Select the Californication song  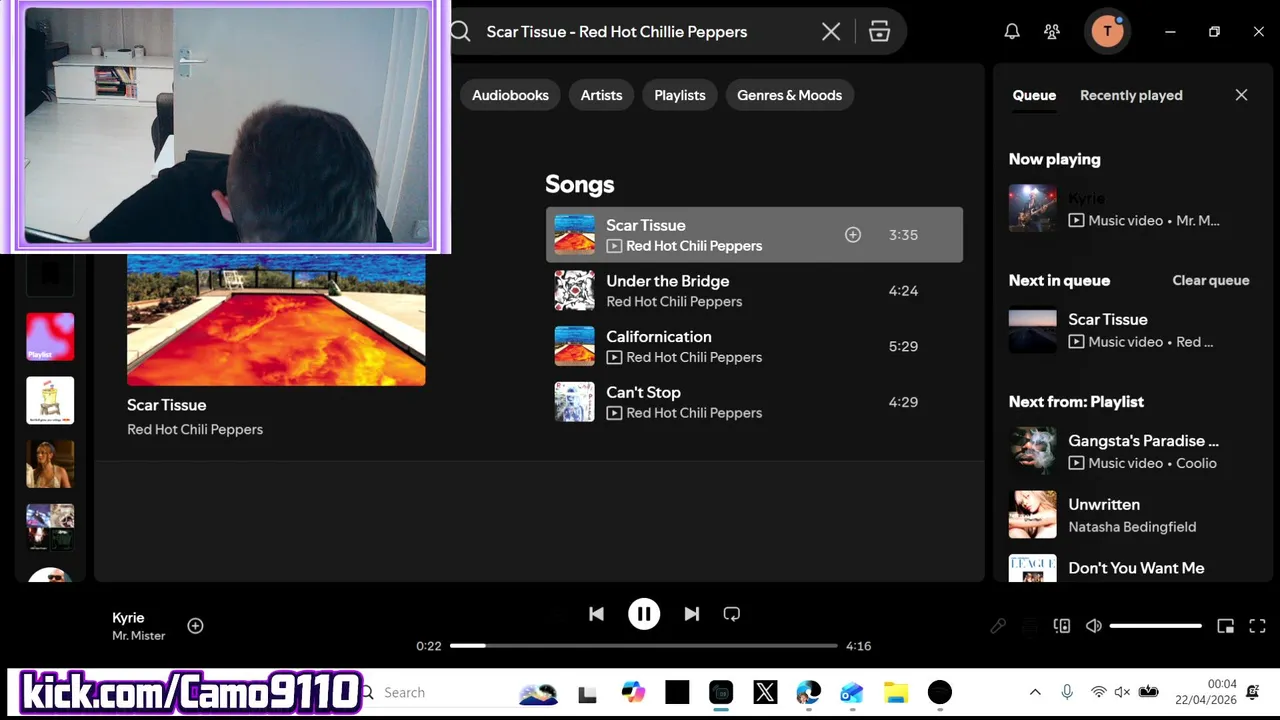pyautogui.click(x=754, y=346)
